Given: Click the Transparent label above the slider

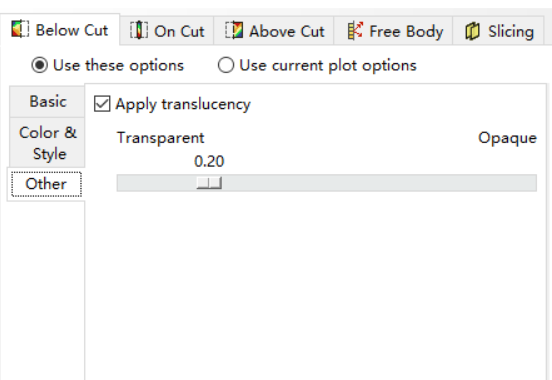Looking at the screenshot, I should 161,138.
